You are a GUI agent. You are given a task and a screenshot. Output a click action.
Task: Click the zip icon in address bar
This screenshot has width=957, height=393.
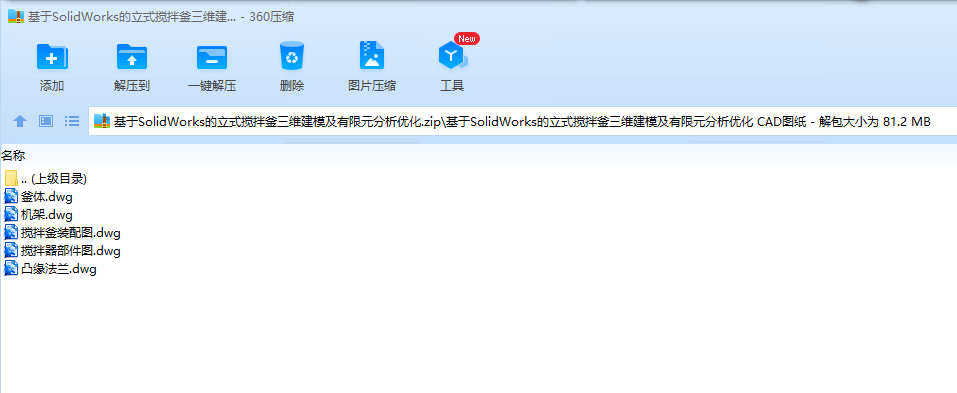pos(101,121)
